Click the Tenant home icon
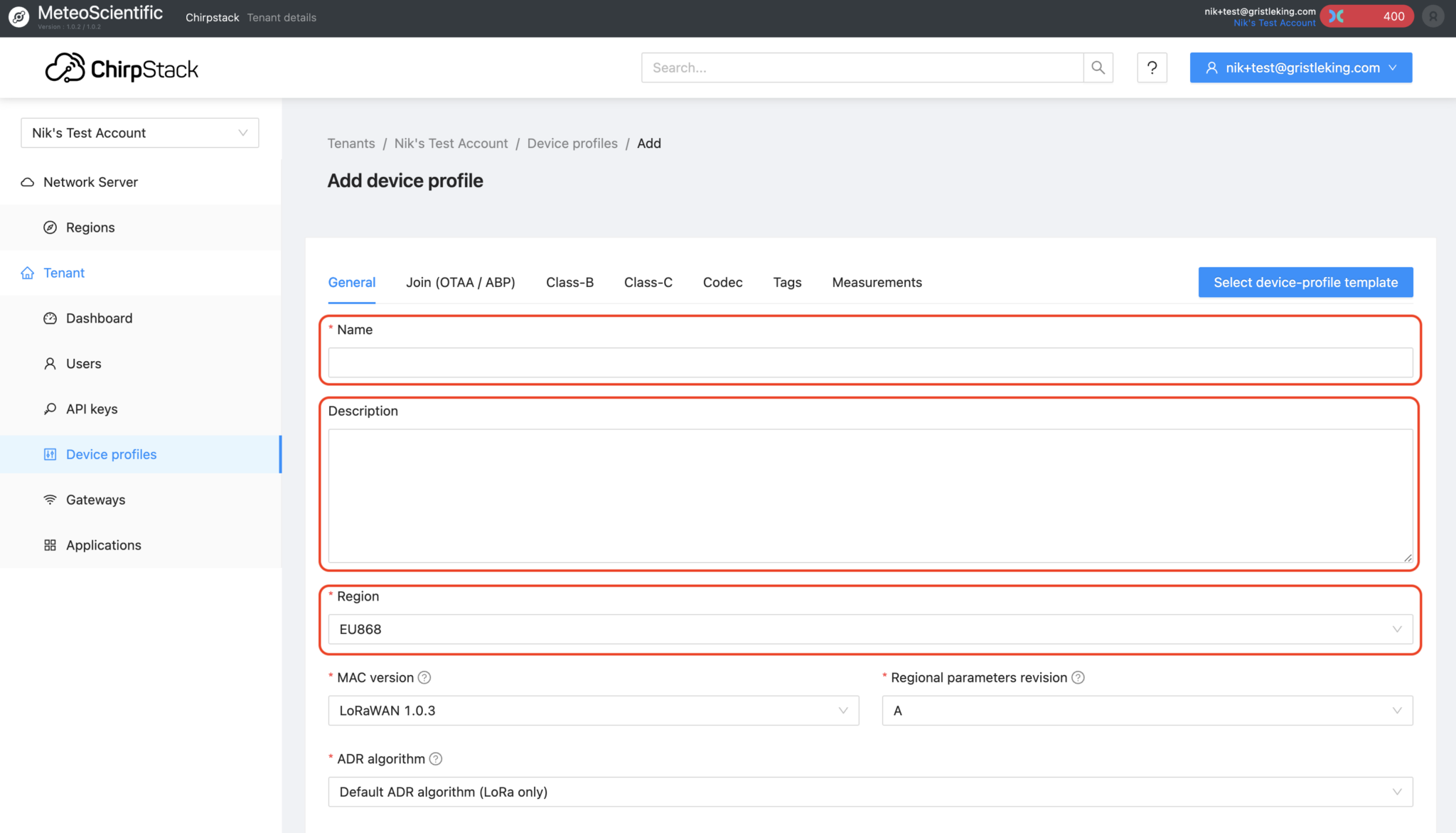Screen dimensions: 1456x833 tap(27, 272)
